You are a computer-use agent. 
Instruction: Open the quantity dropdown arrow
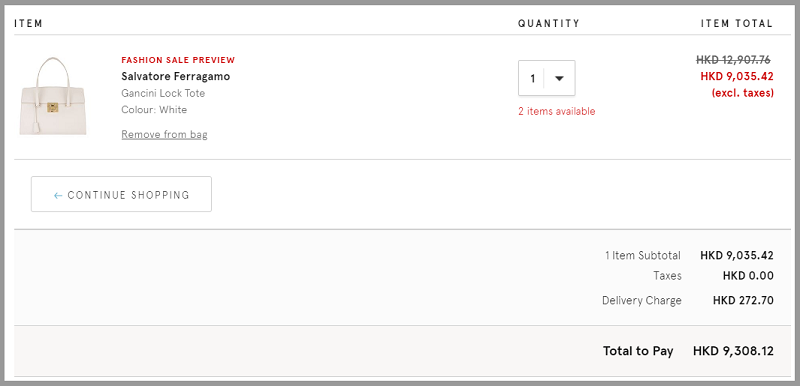pos(559,79)
